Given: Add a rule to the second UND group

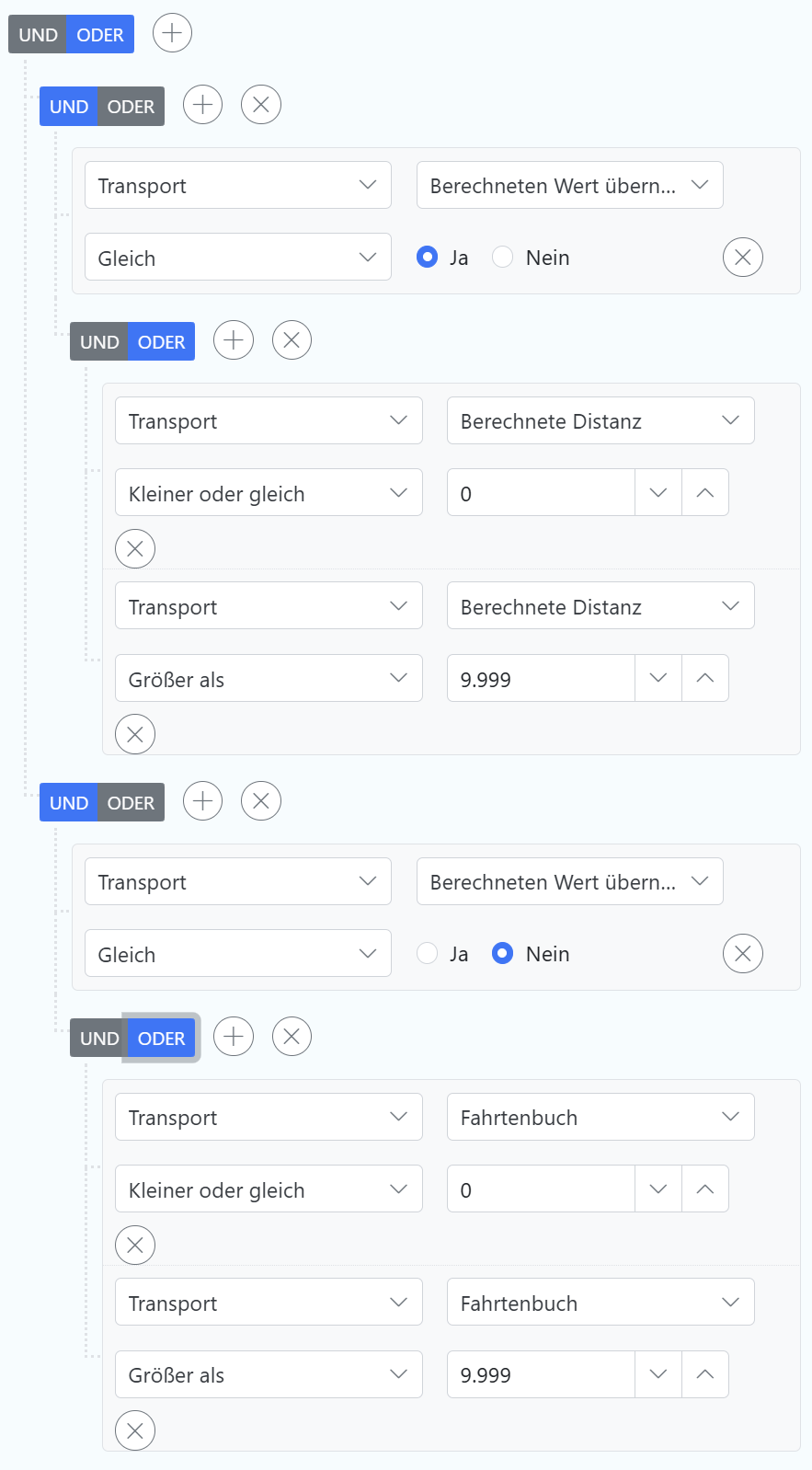Looking at the screenshot, I should [x=203, y=802].
